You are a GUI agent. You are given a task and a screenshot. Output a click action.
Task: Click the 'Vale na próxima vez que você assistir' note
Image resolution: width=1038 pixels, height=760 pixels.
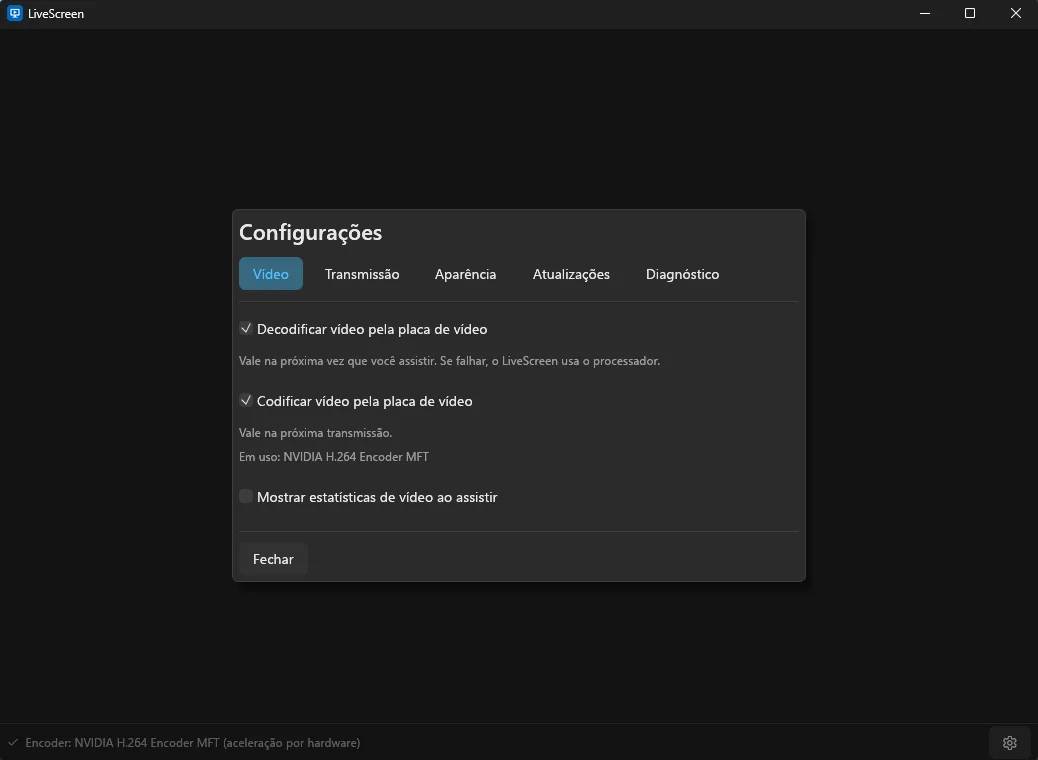449,361
